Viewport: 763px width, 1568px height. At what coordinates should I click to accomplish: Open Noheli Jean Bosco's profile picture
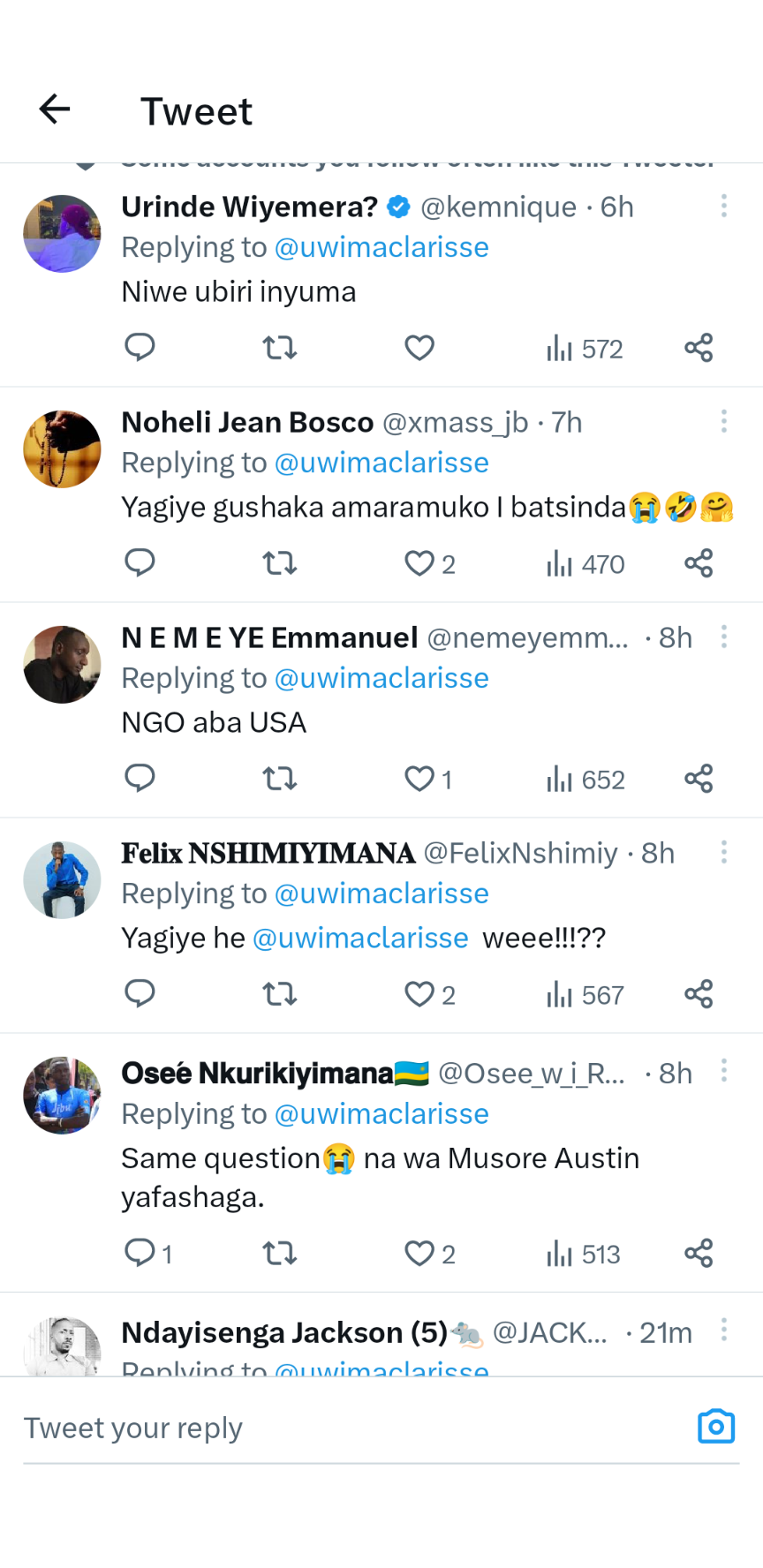tap(62, 449)
